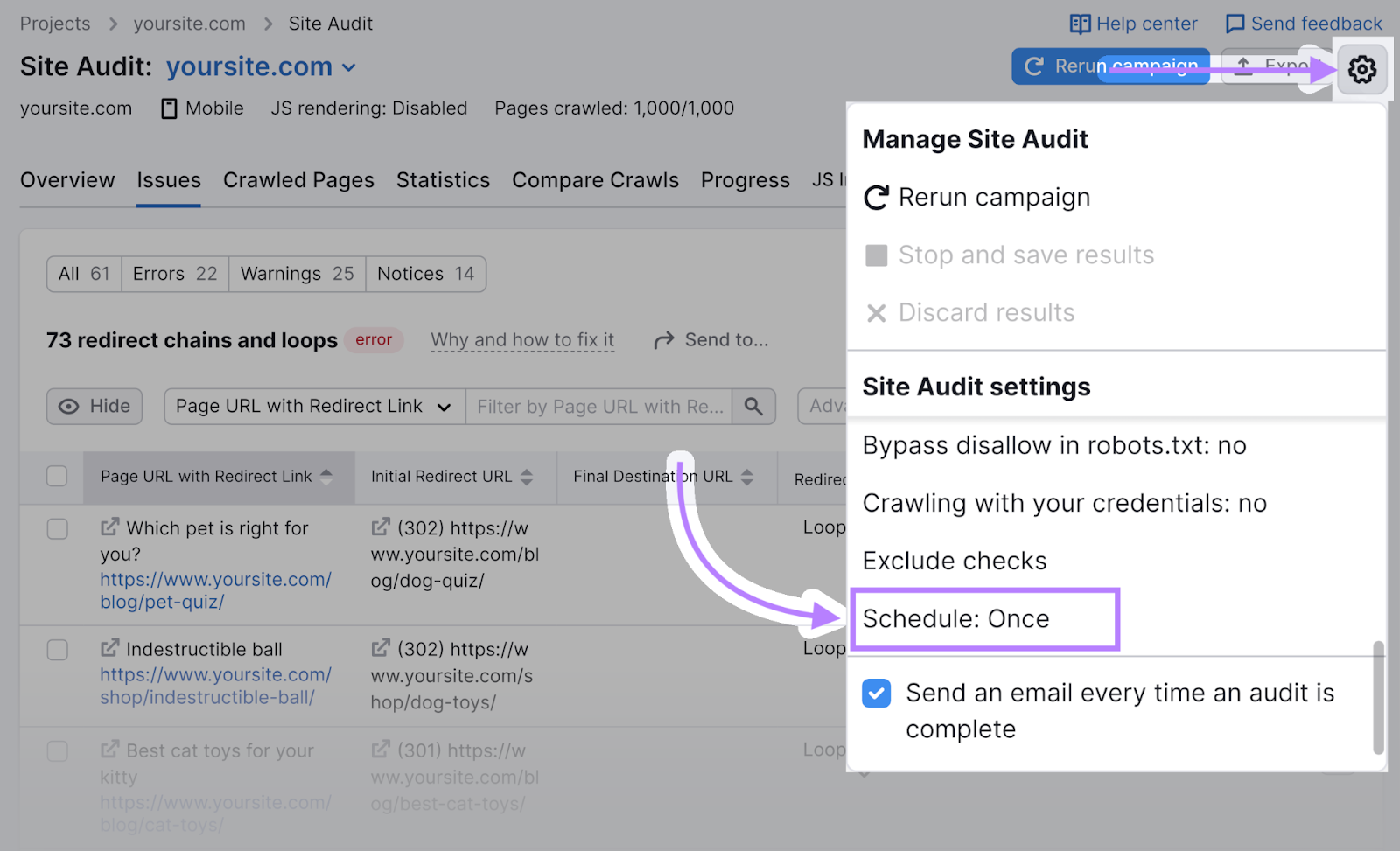Click 'JS rendering: Disabled' text
Screen dimensions: 1400x851
(x=369, y=108)
